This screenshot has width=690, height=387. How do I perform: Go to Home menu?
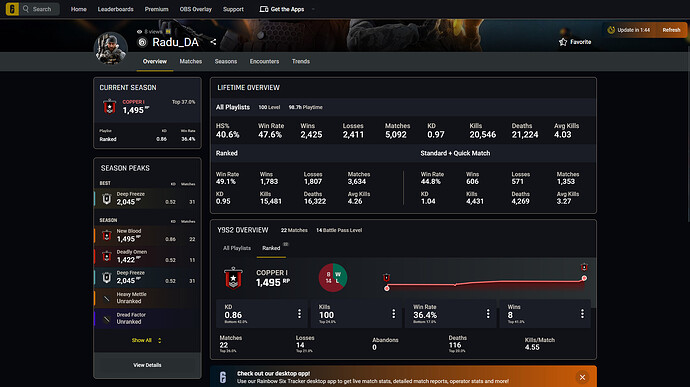tap(78, 9)
